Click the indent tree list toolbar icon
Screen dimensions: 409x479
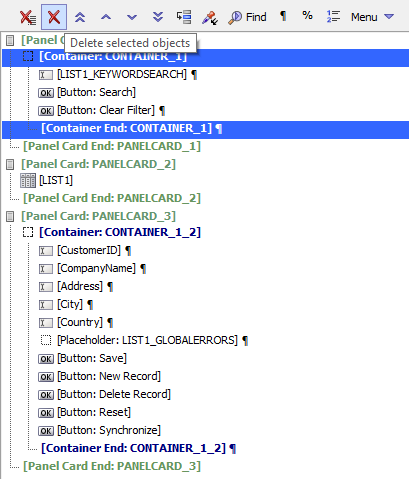coord(184,17)
